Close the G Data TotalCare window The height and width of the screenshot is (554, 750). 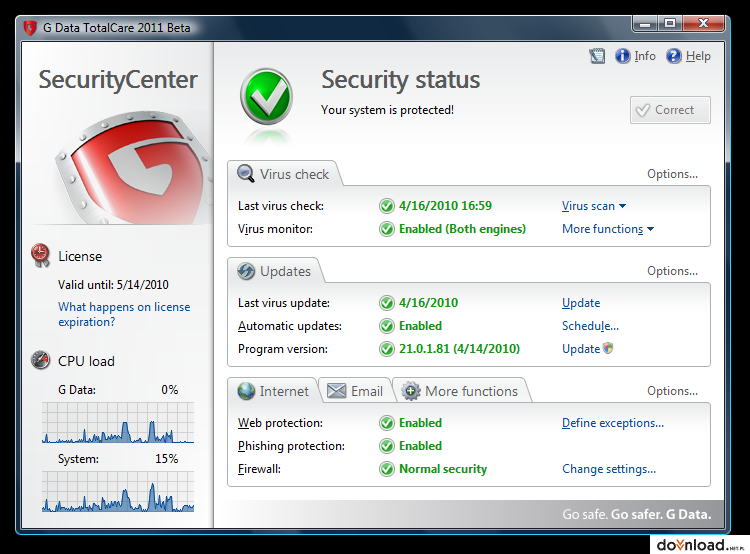tap(703, 23)
